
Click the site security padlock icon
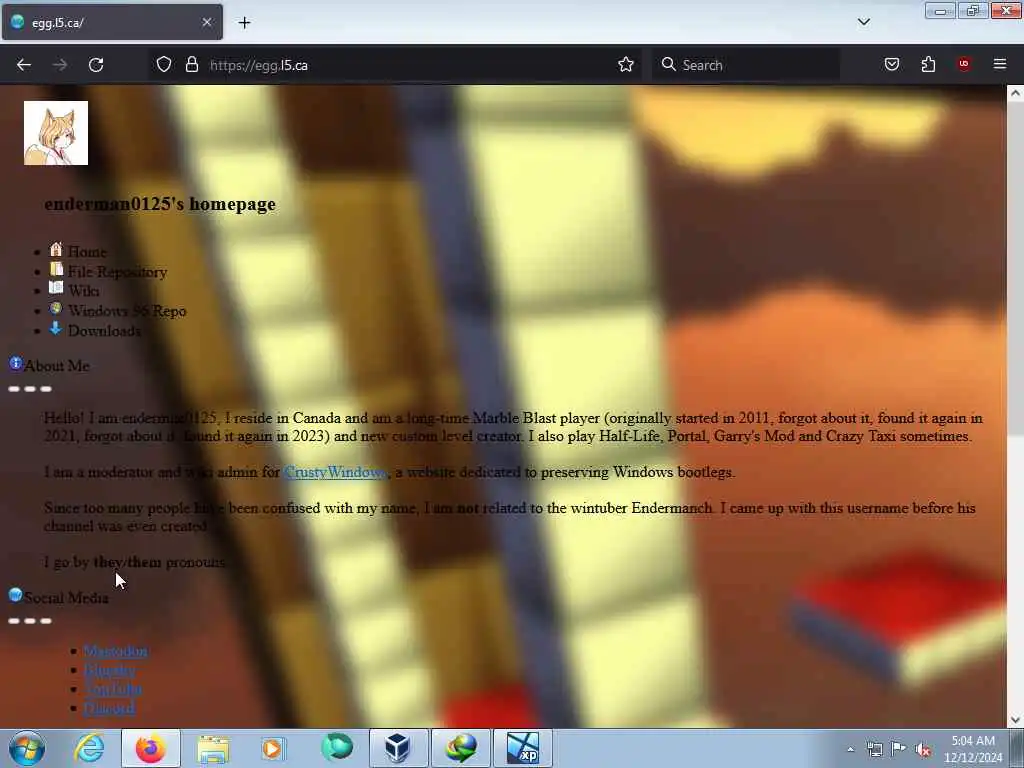[191, 65]
